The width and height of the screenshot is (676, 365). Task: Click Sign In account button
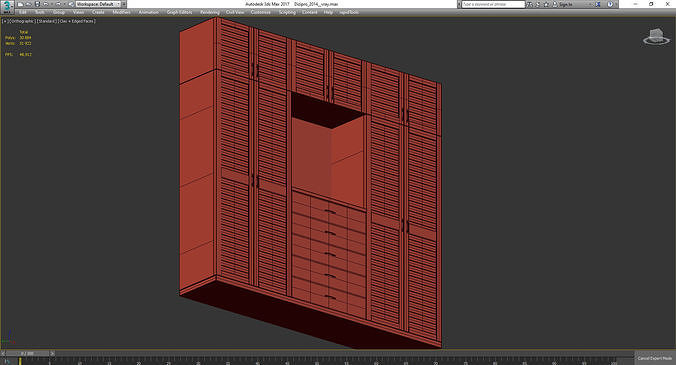(x=563, y=4)
